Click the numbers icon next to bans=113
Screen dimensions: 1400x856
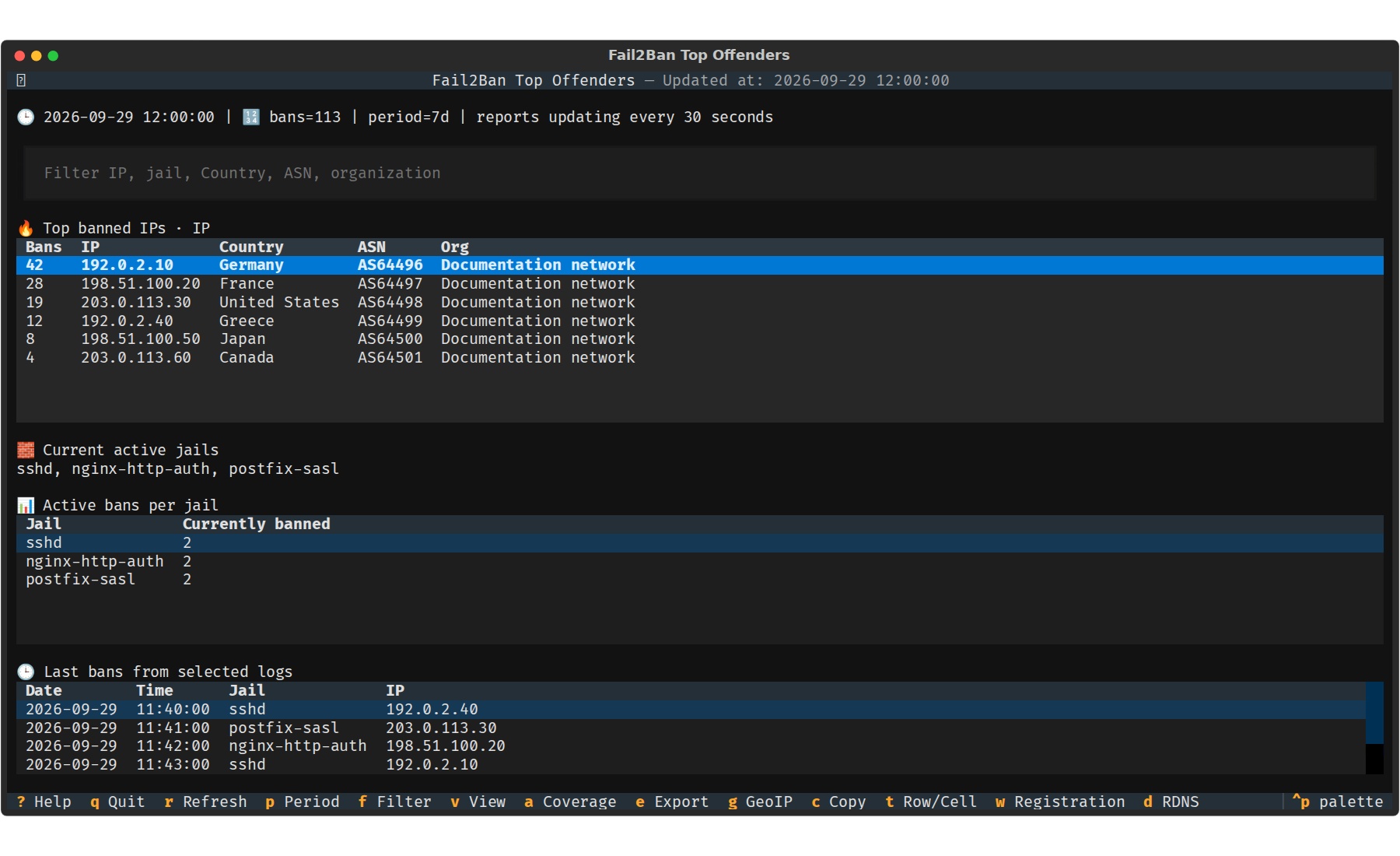pyautogui.click(x=251, y=117)
